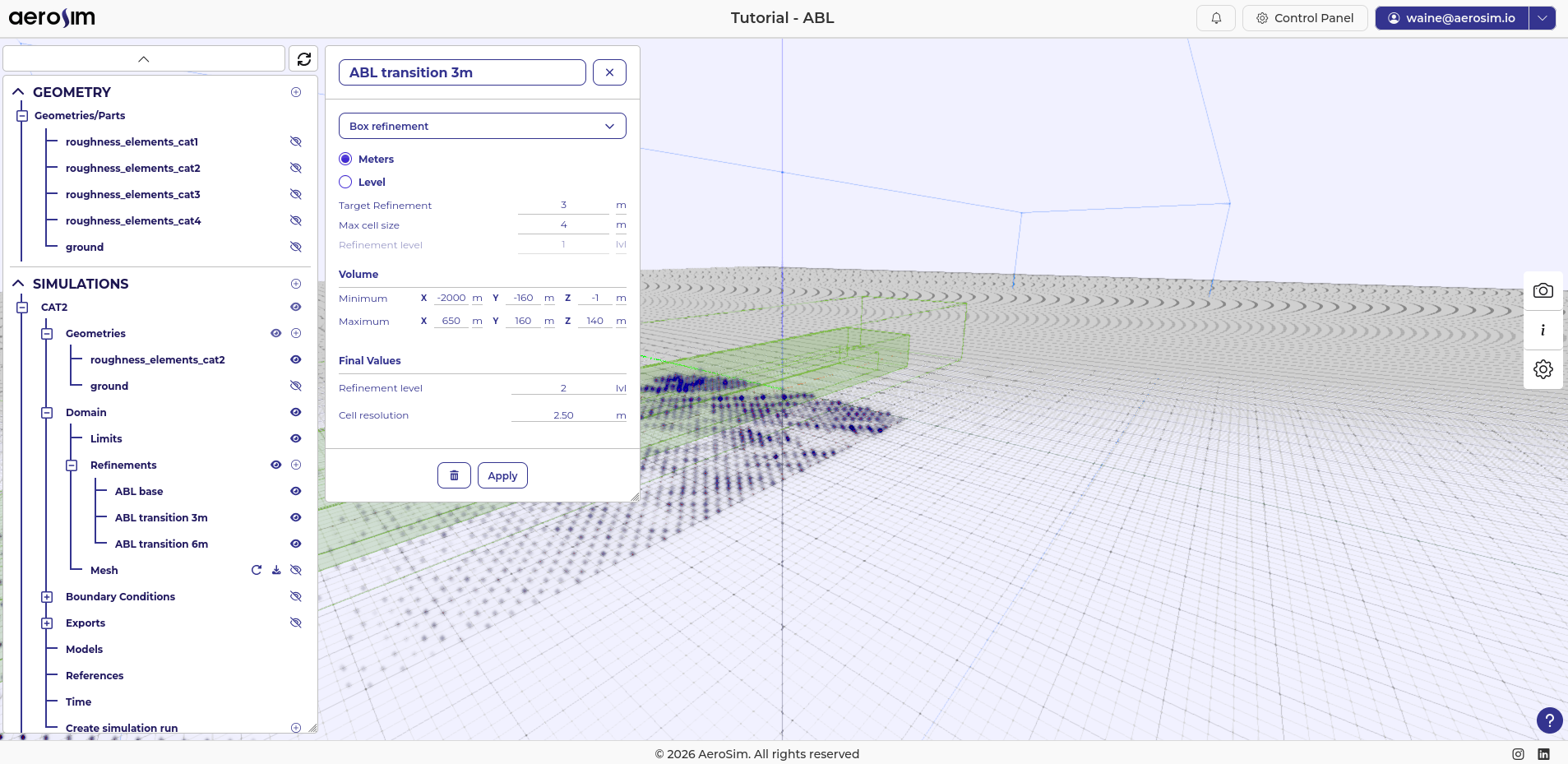Click the Target Refinement value field
Viewport: 1568px width, 764px height.
point(563,205)
